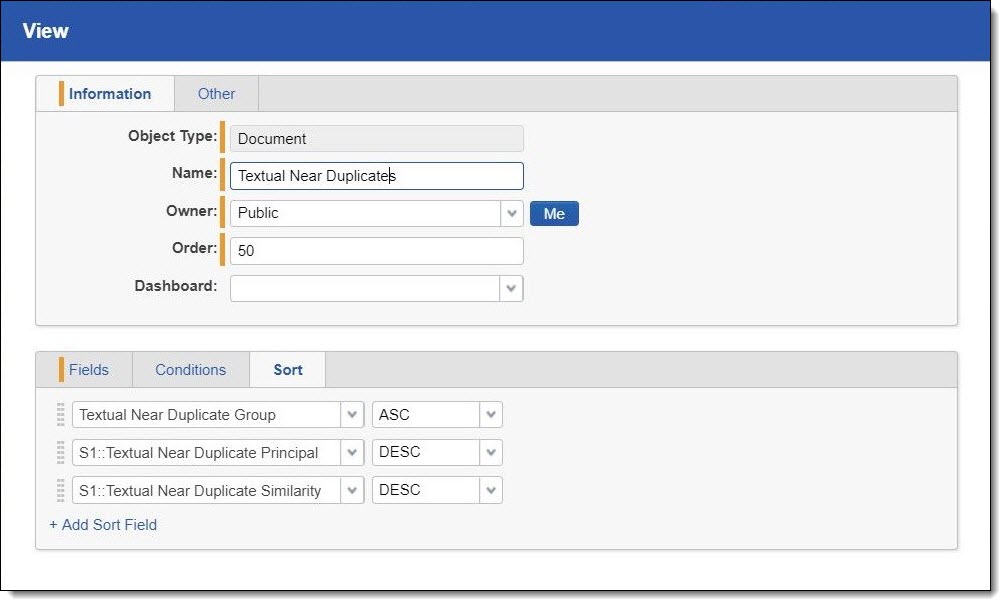
Task: Click the Add Sort Field link
Action: pyautogui.click(x=103, y=525)
